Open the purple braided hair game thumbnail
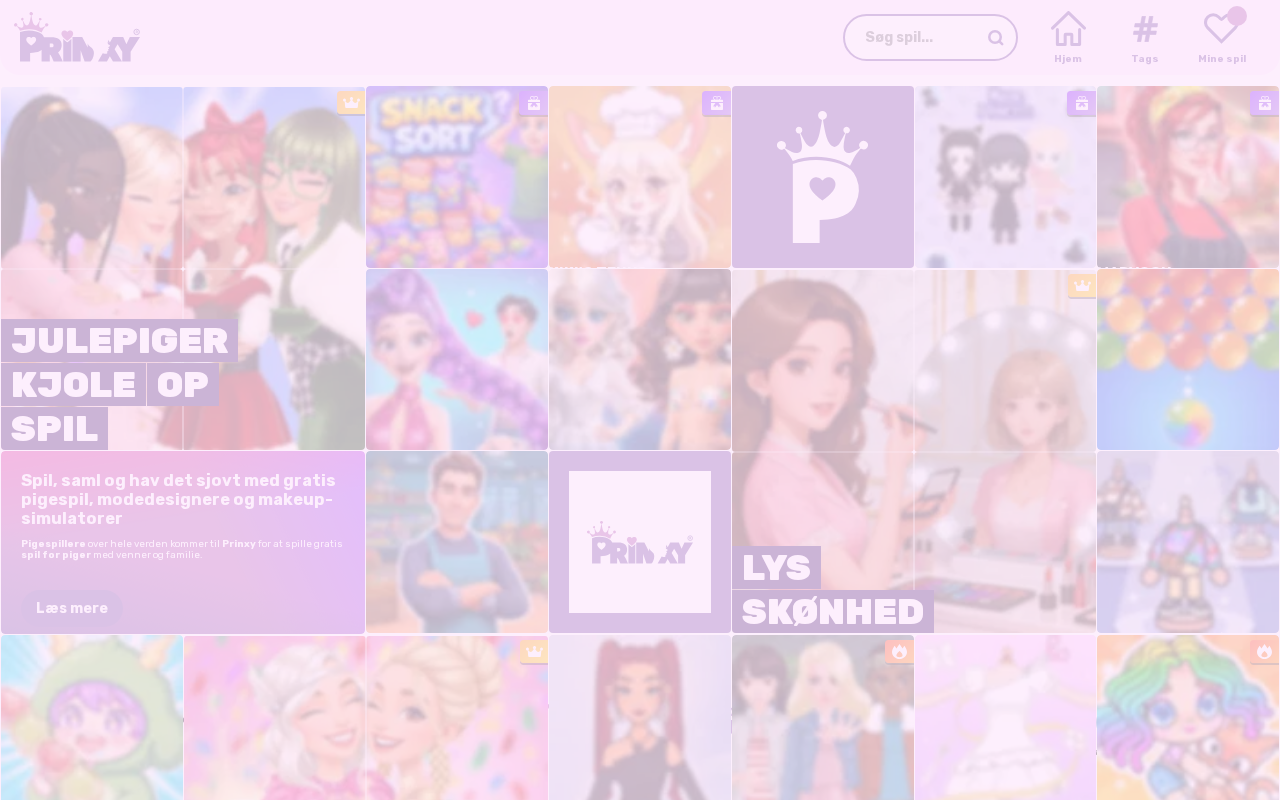Image resolution: width=1280 pixels, height=800 pixels. [457, 360]
